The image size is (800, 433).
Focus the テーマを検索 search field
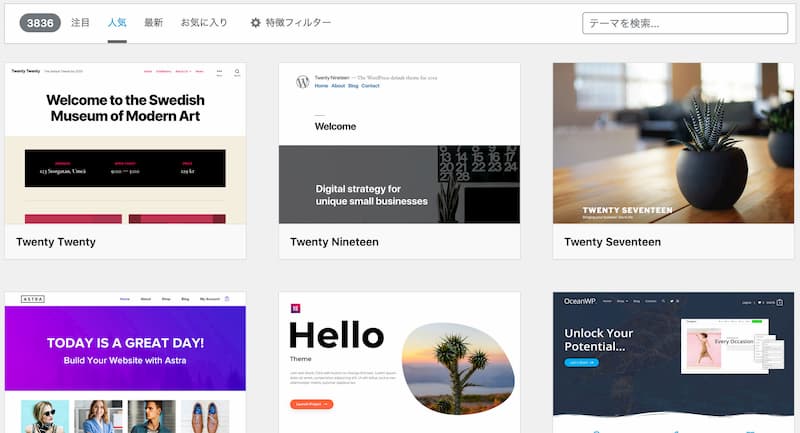pos(685,23)
